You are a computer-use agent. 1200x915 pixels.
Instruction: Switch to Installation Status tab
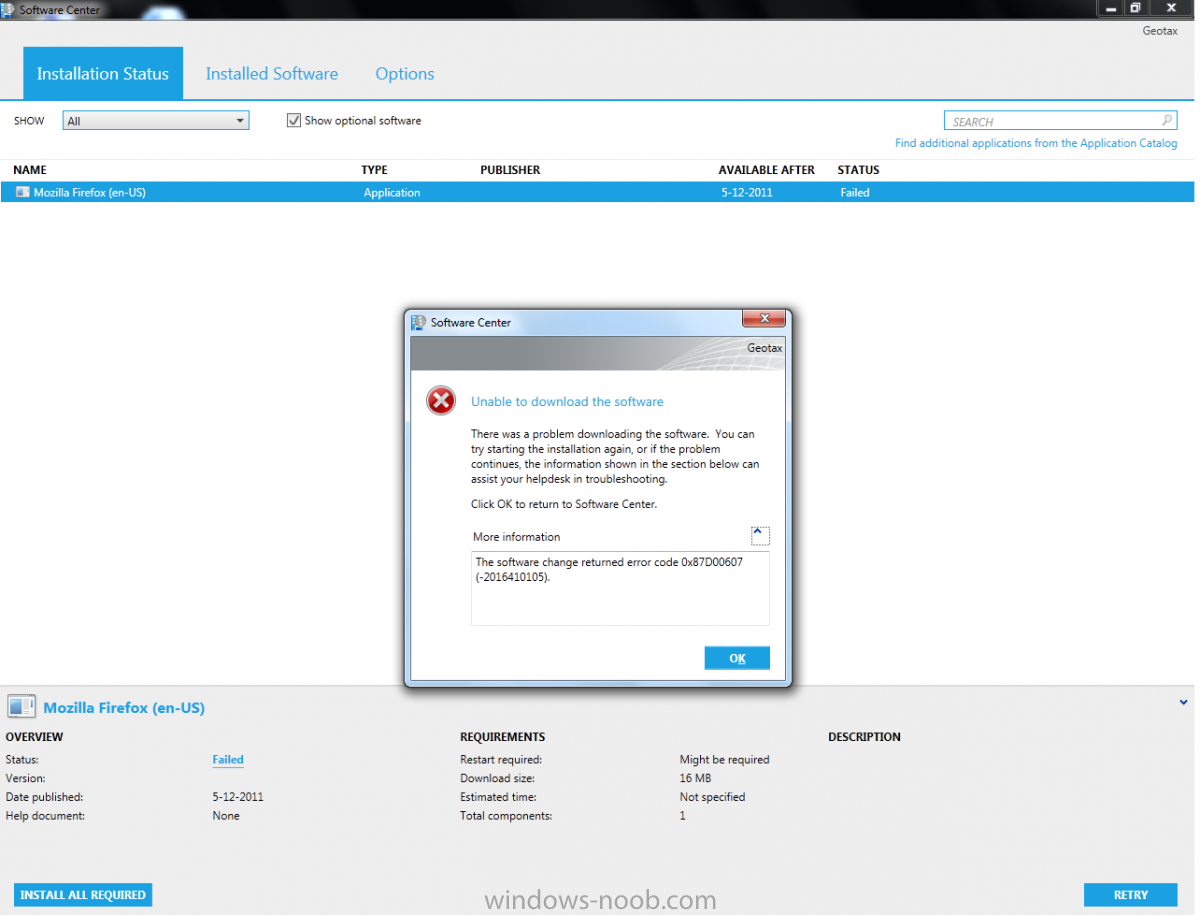tap(103, 73)
